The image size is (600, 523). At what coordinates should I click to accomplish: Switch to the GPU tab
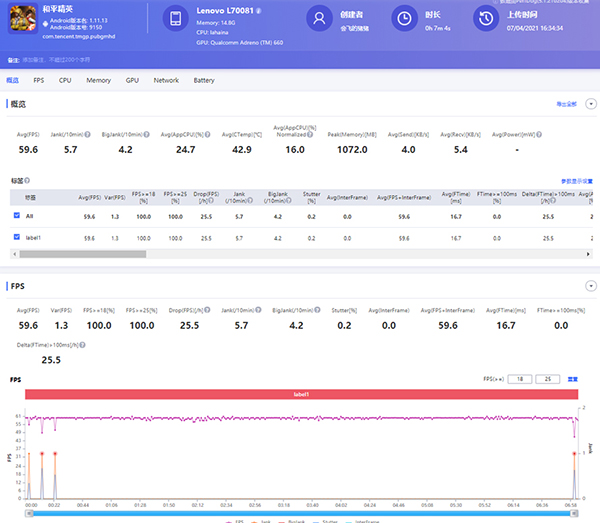coord(132,79)
